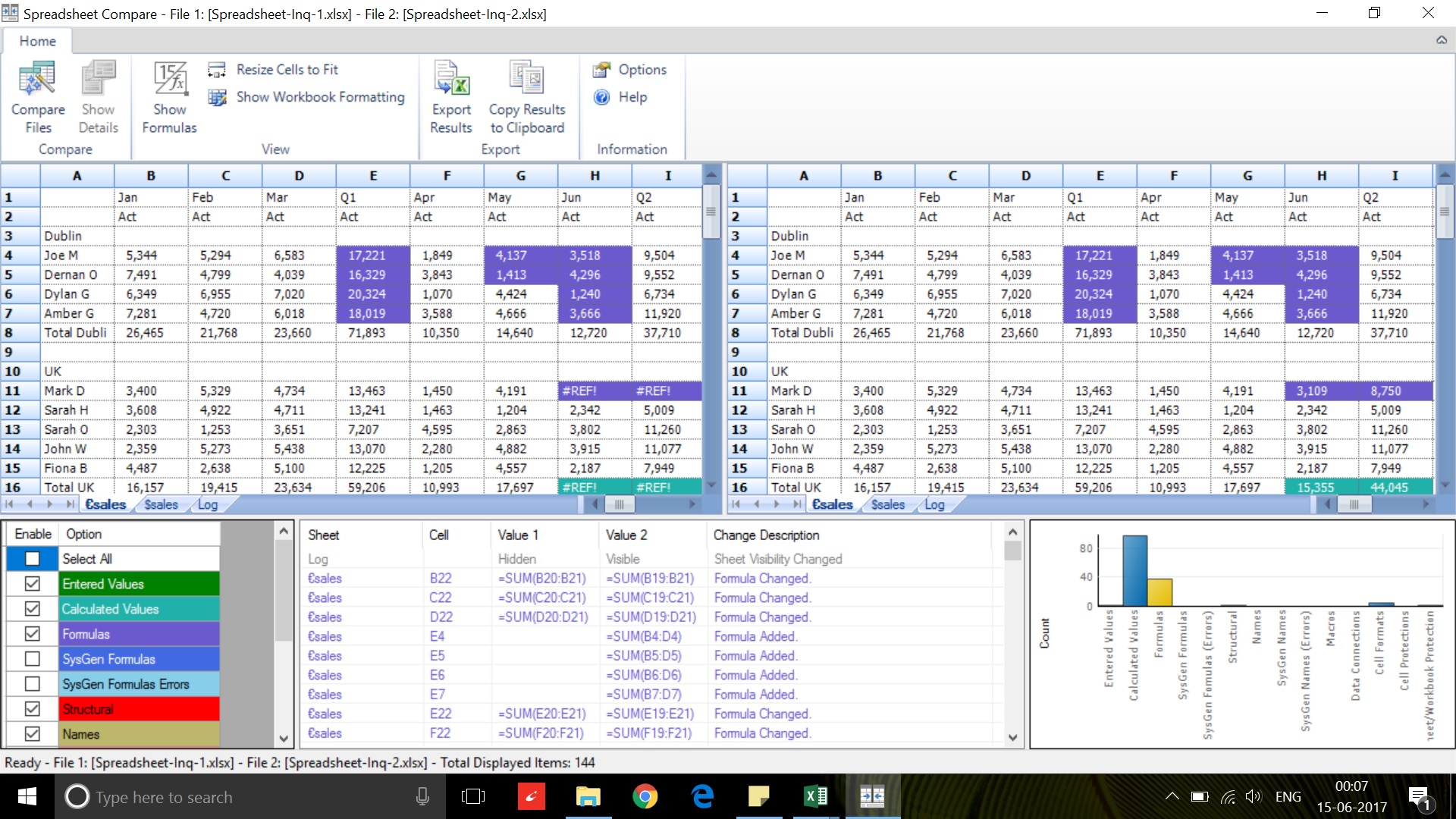Image resolution: width=1456 pixels, height=819 pixels.
Task: Uncheck the Names checkbox
Action: click(x=33, y=734)
